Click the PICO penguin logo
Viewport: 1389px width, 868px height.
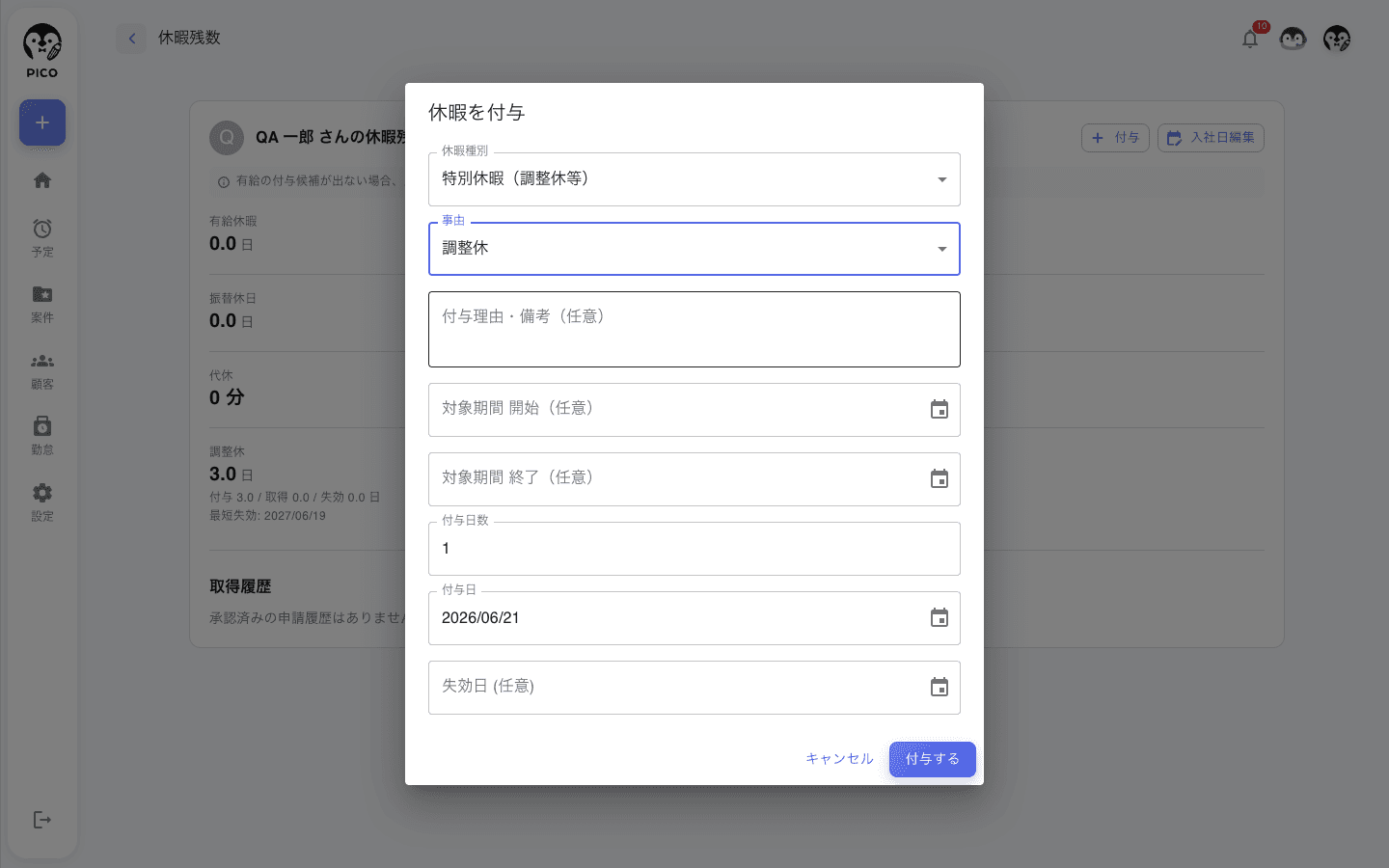click(x=41, y=51)
